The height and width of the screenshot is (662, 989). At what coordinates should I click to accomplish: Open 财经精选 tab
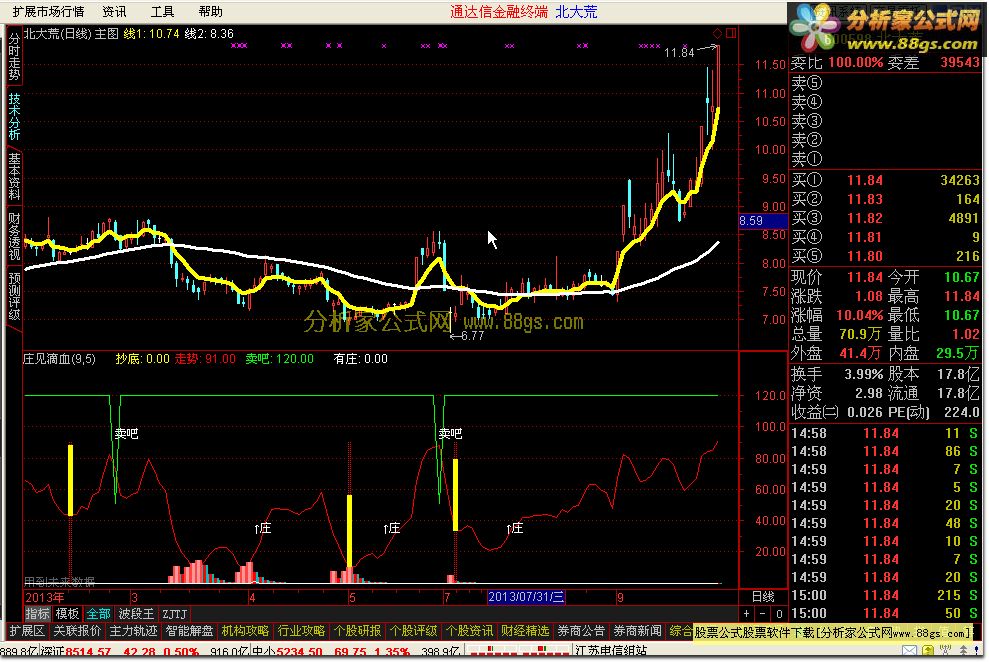525,630
